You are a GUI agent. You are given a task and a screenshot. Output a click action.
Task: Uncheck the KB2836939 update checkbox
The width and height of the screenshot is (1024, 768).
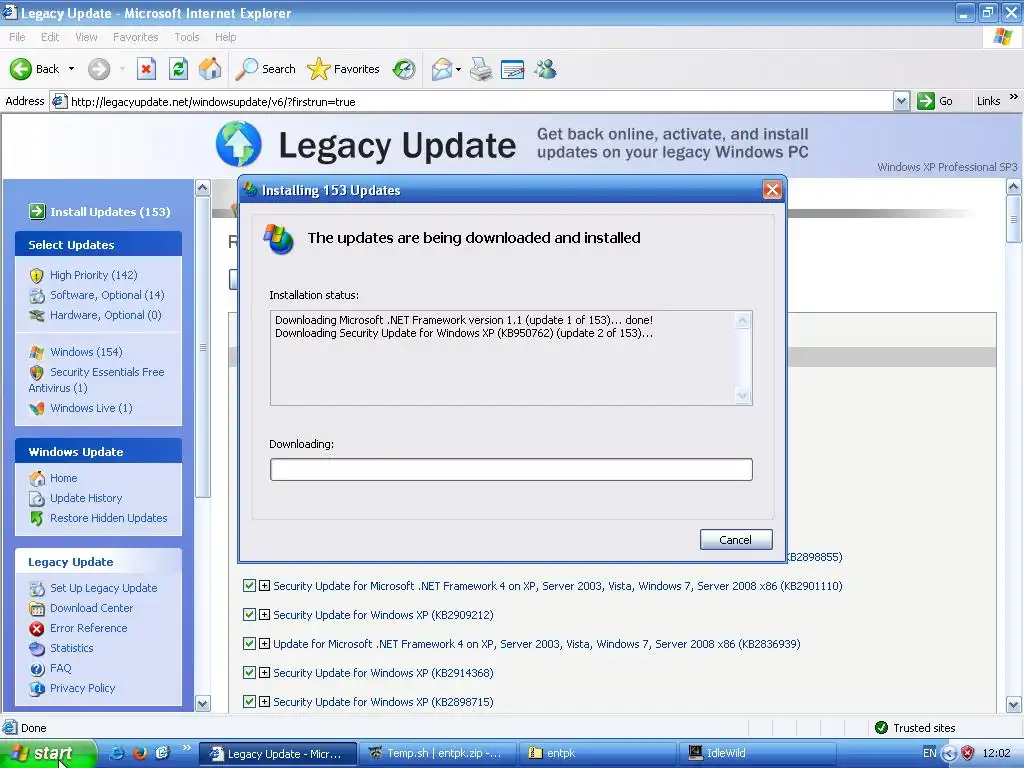pos(249,643)
